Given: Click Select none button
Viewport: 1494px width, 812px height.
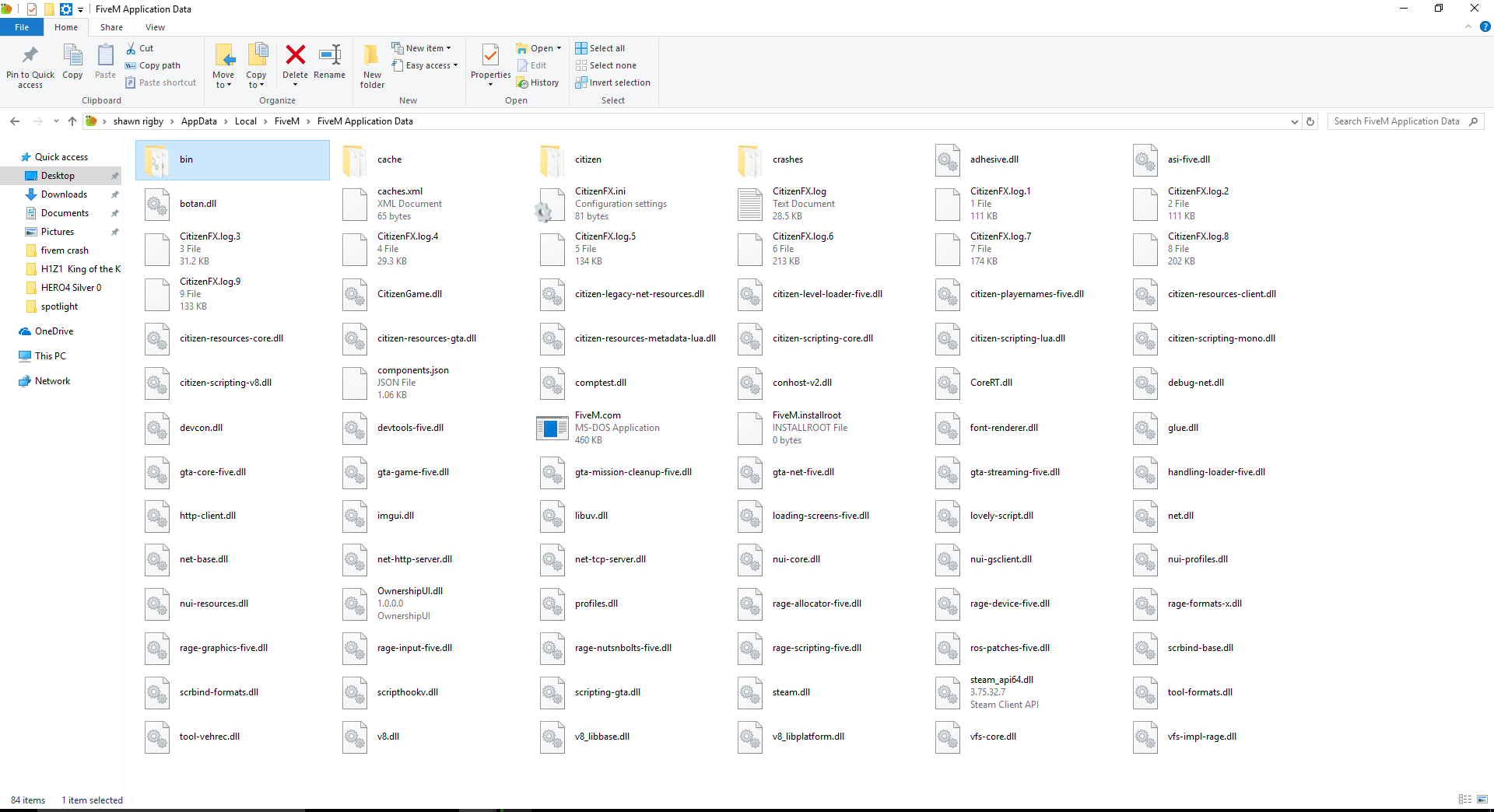Looking at the screenshot, I should pyautogui.click(x=605, y=65).
